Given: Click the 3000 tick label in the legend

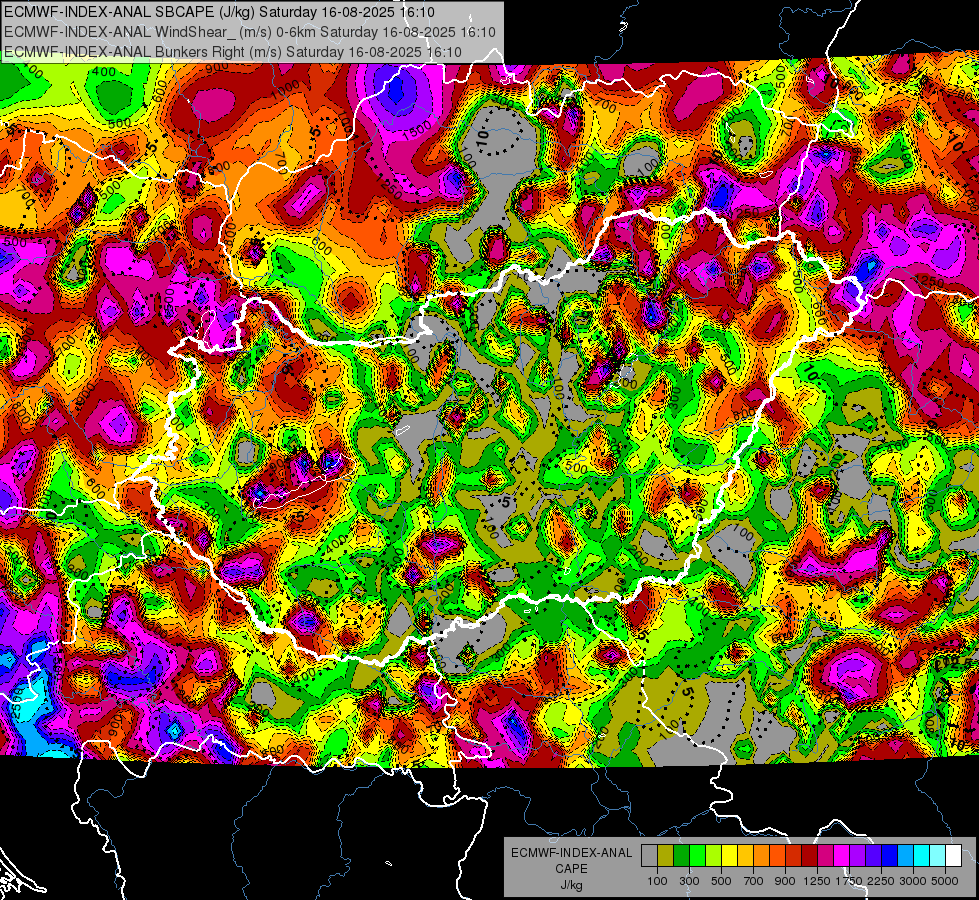Looking at the screenshot, I should tap(913, 881).
